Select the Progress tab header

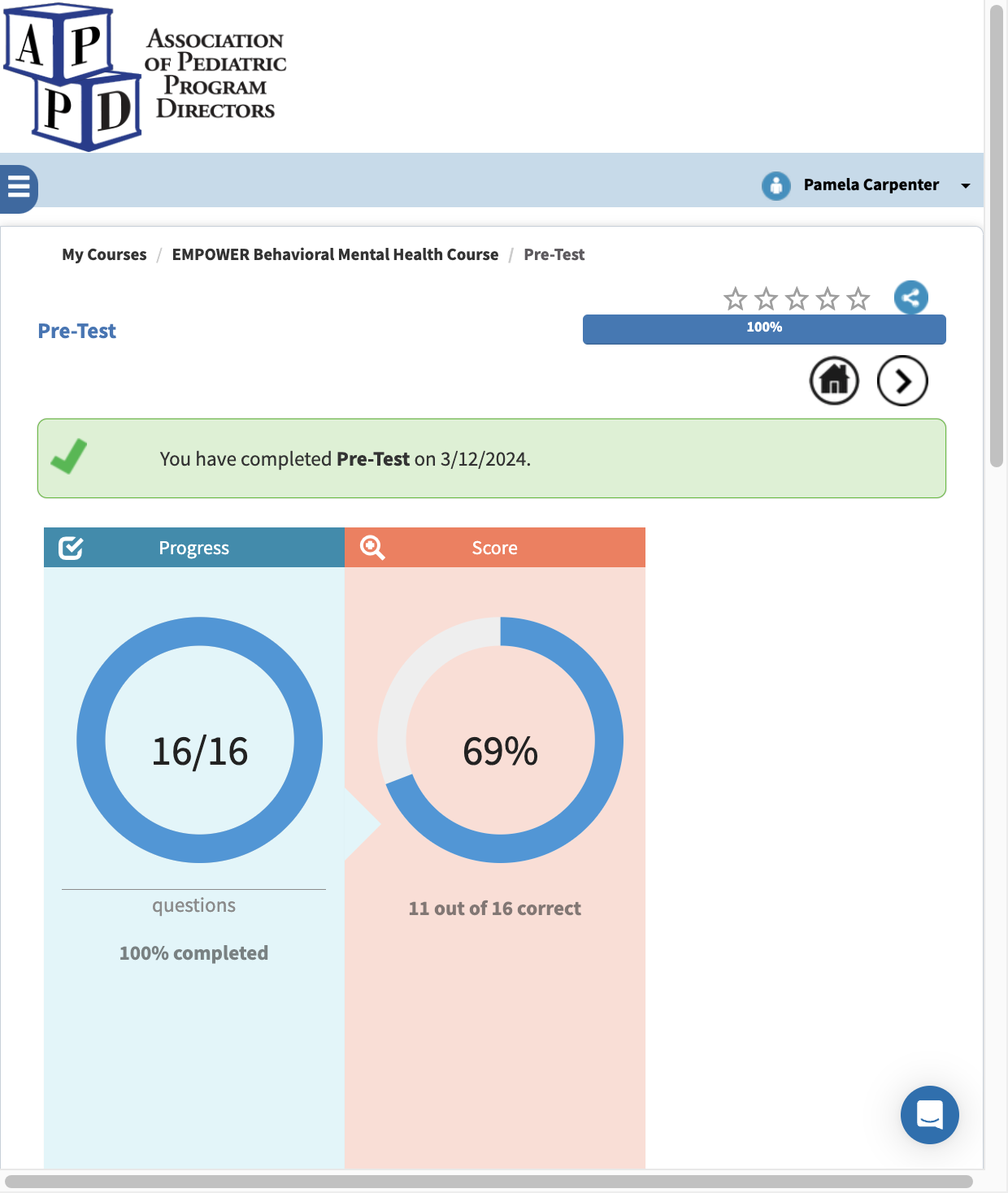tap(194, 548)
